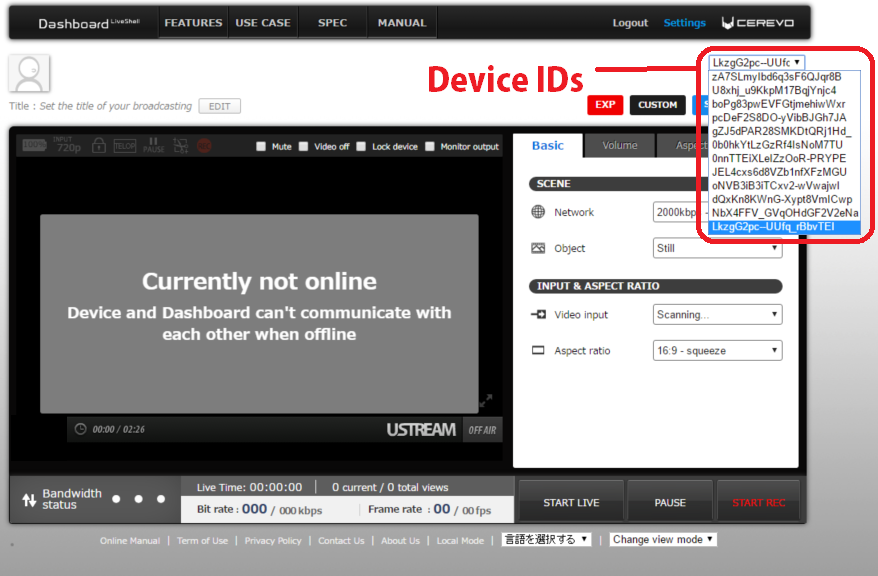Select device ID U8xhj_u9KkpM17BqjYnjc4
The image size is (878, 576).
tap(784, 90)
